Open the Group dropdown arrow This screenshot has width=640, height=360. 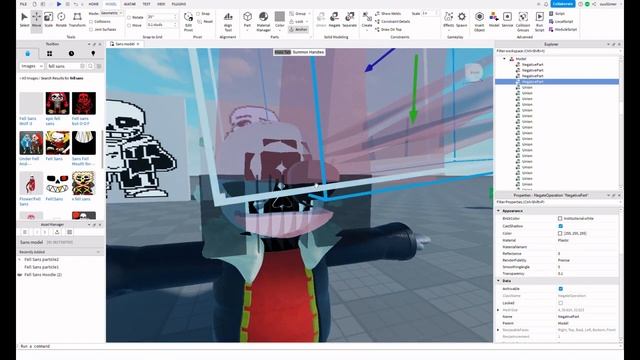point(309,13)
